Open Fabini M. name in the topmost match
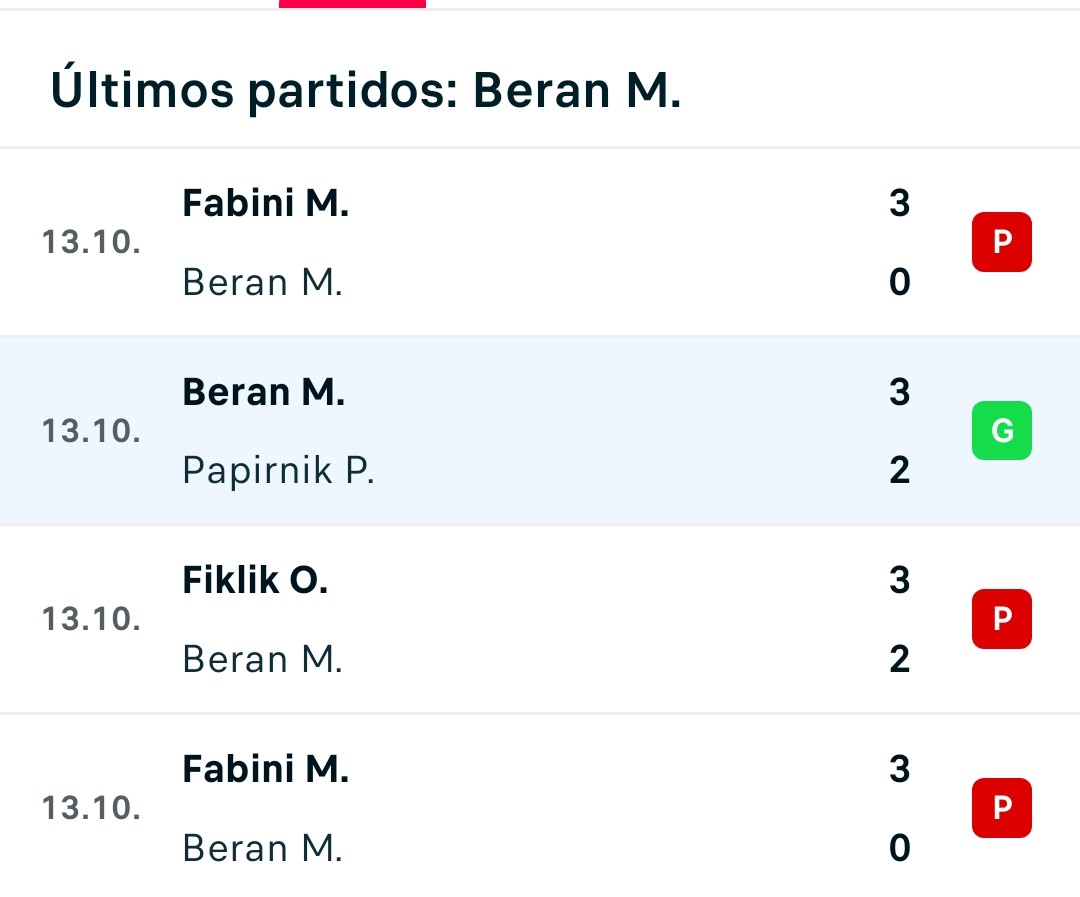Viewport: 1080px width, 897px height. click(x=266, y=203)
